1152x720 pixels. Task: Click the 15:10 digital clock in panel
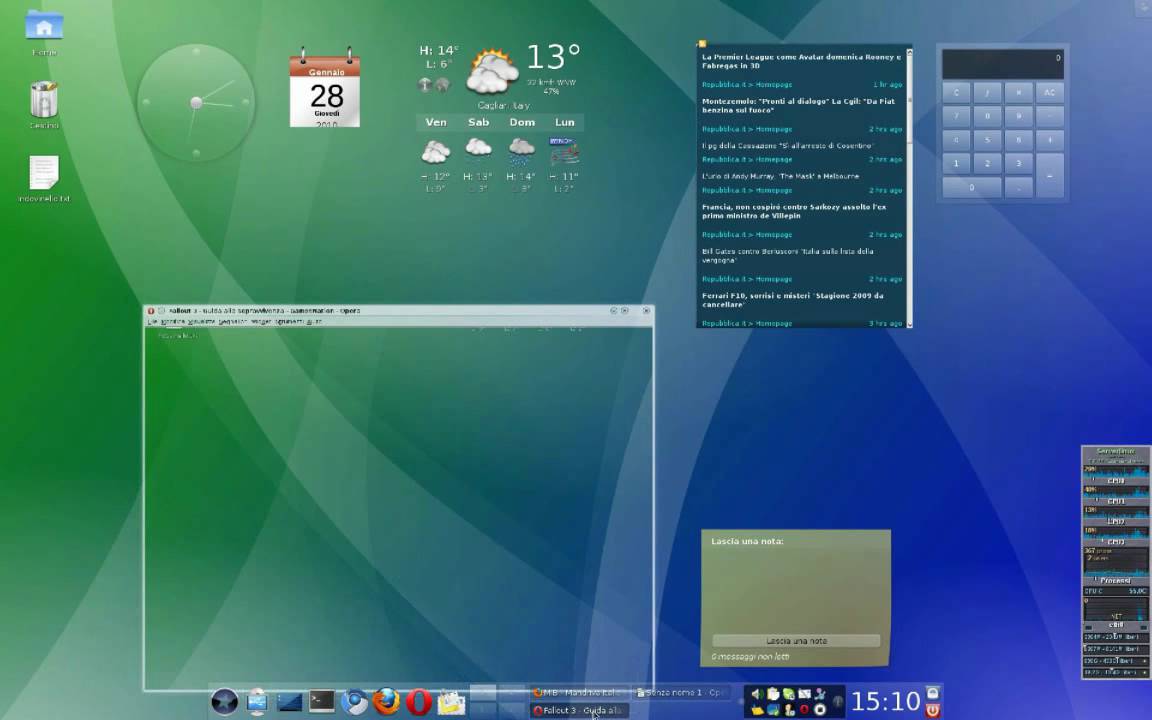(885, 702)
